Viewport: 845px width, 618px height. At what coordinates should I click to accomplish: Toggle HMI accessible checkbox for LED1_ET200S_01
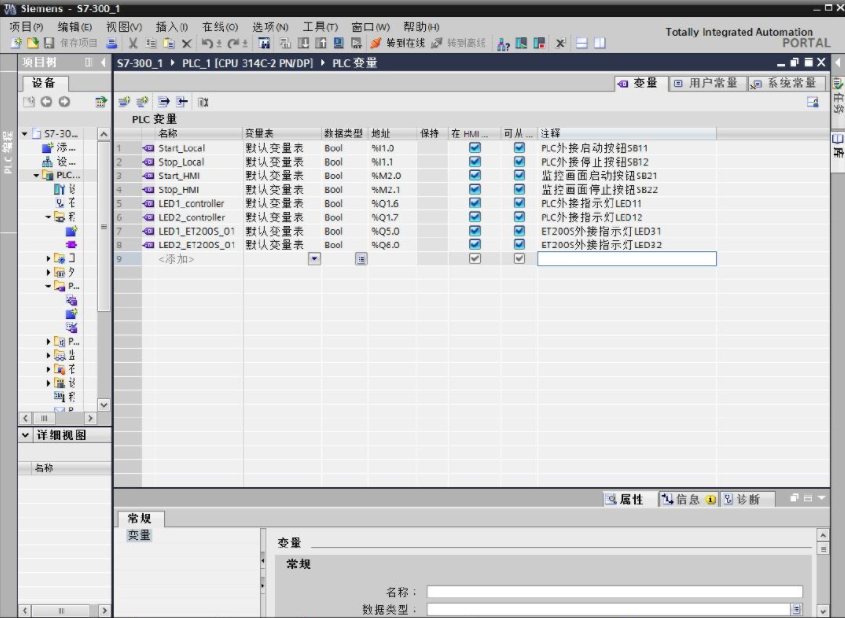tap(519, 231)
